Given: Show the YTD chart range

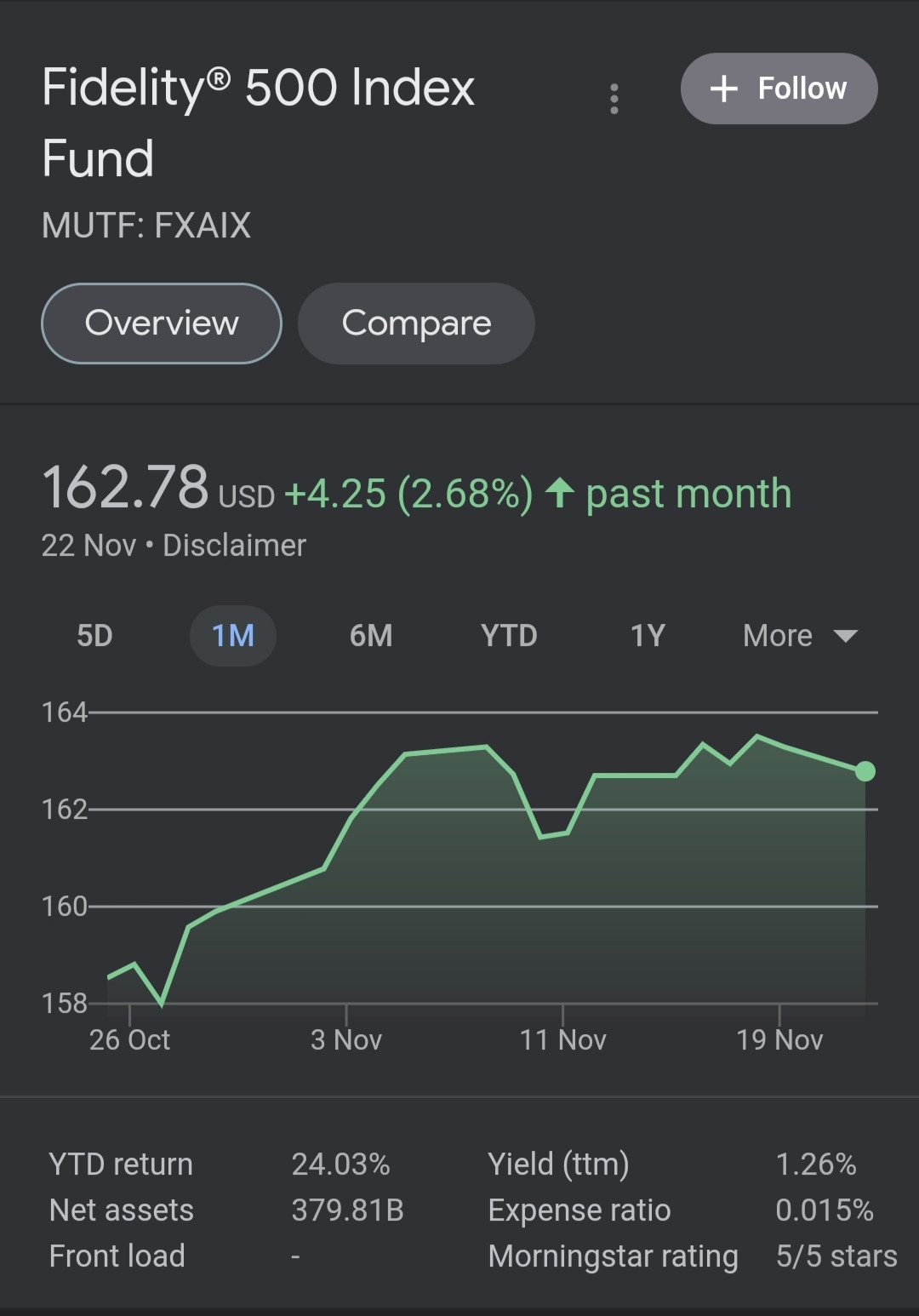Looking at the screenshot, I should 509,636.
